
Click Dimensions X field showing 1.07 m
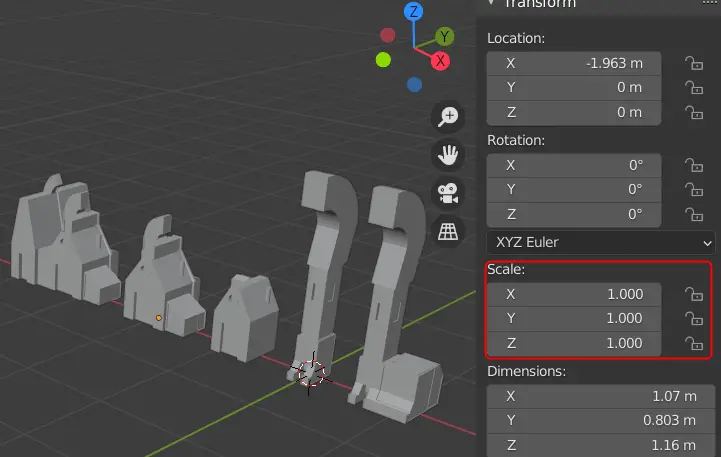[601, 396]
